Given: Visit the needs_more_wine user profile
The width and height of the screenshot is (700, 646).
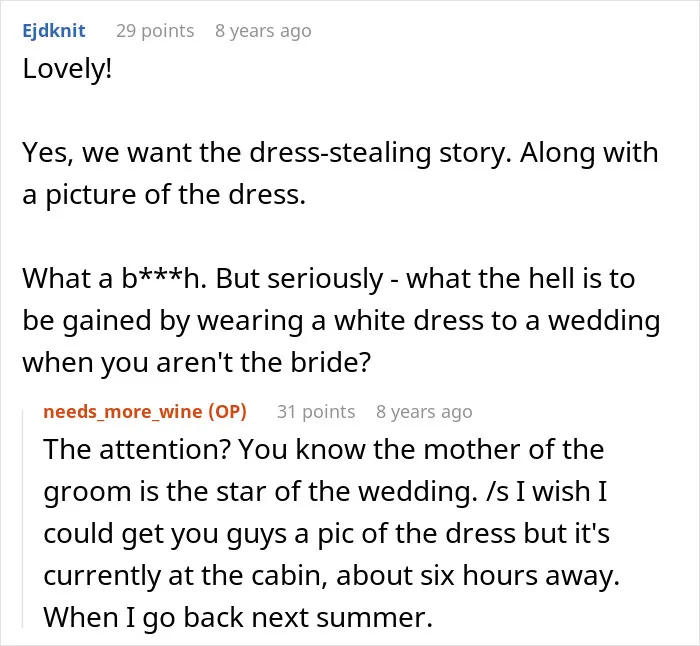Looking at the screenshot, I should [x=123, y=411].
